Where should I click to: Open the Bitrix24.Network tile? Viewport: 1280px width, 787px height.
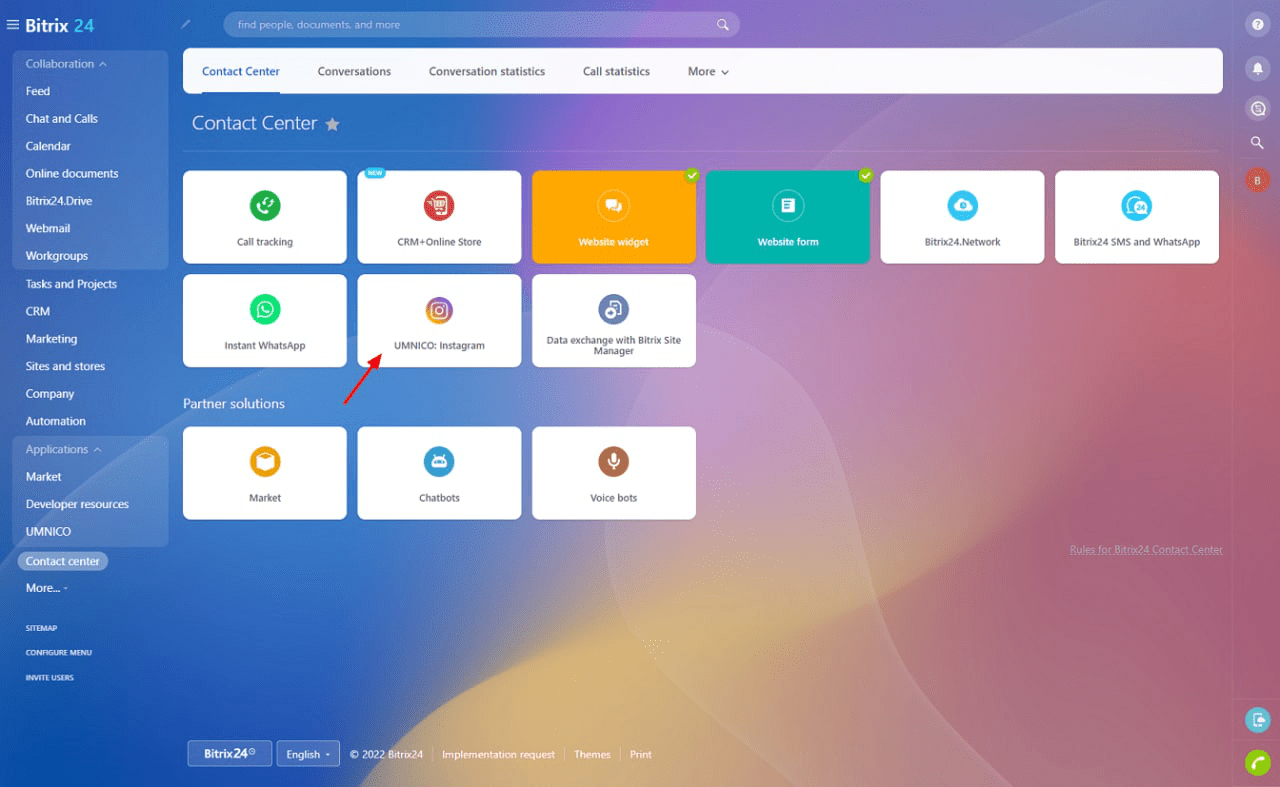pyautogui.click(x=962, y=217)
